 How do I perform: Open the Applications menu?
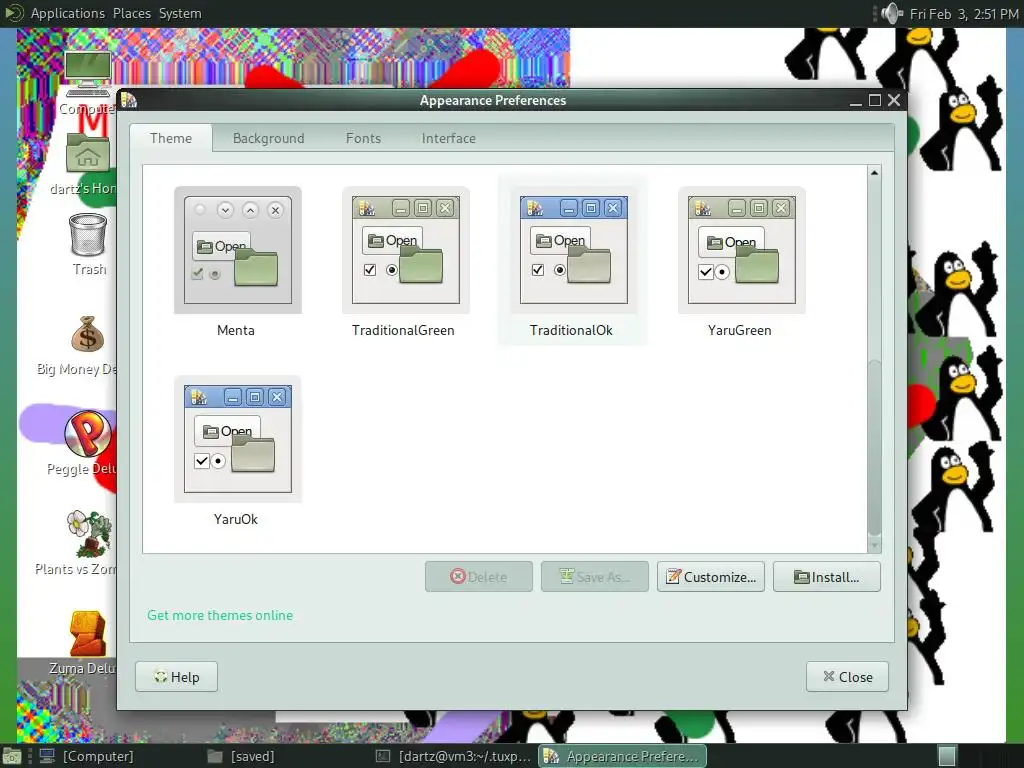point(68,13)
